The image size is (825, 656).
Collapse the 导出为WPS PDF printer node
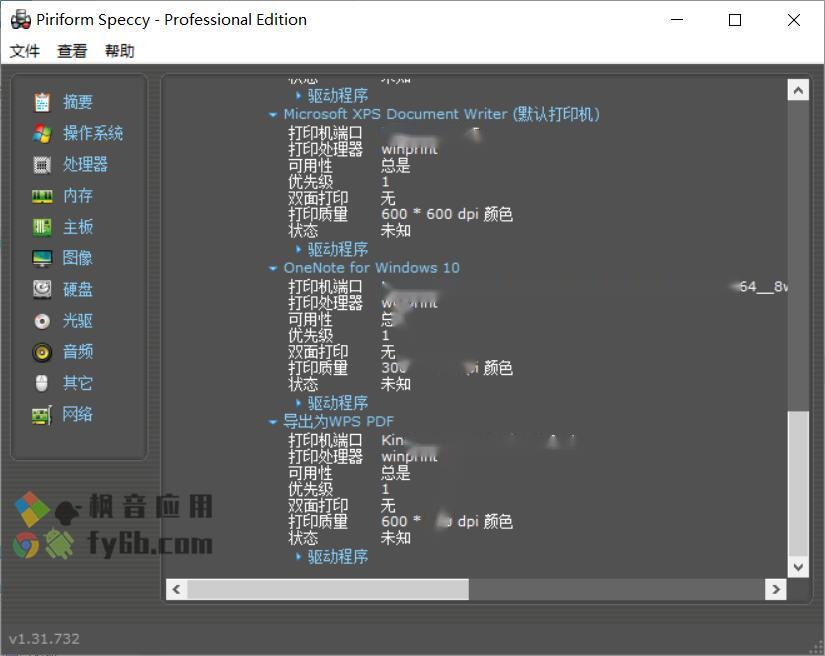[x=273, y=422]
